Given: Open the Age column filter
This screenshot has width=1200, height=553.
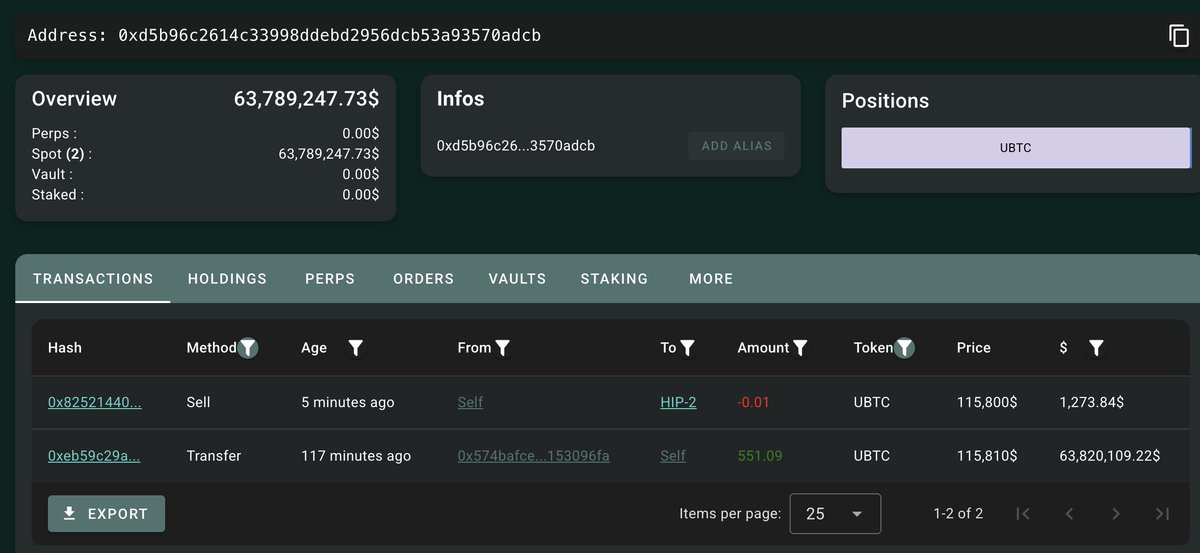Looking at the screenshot, I should [x=355, y=348].
